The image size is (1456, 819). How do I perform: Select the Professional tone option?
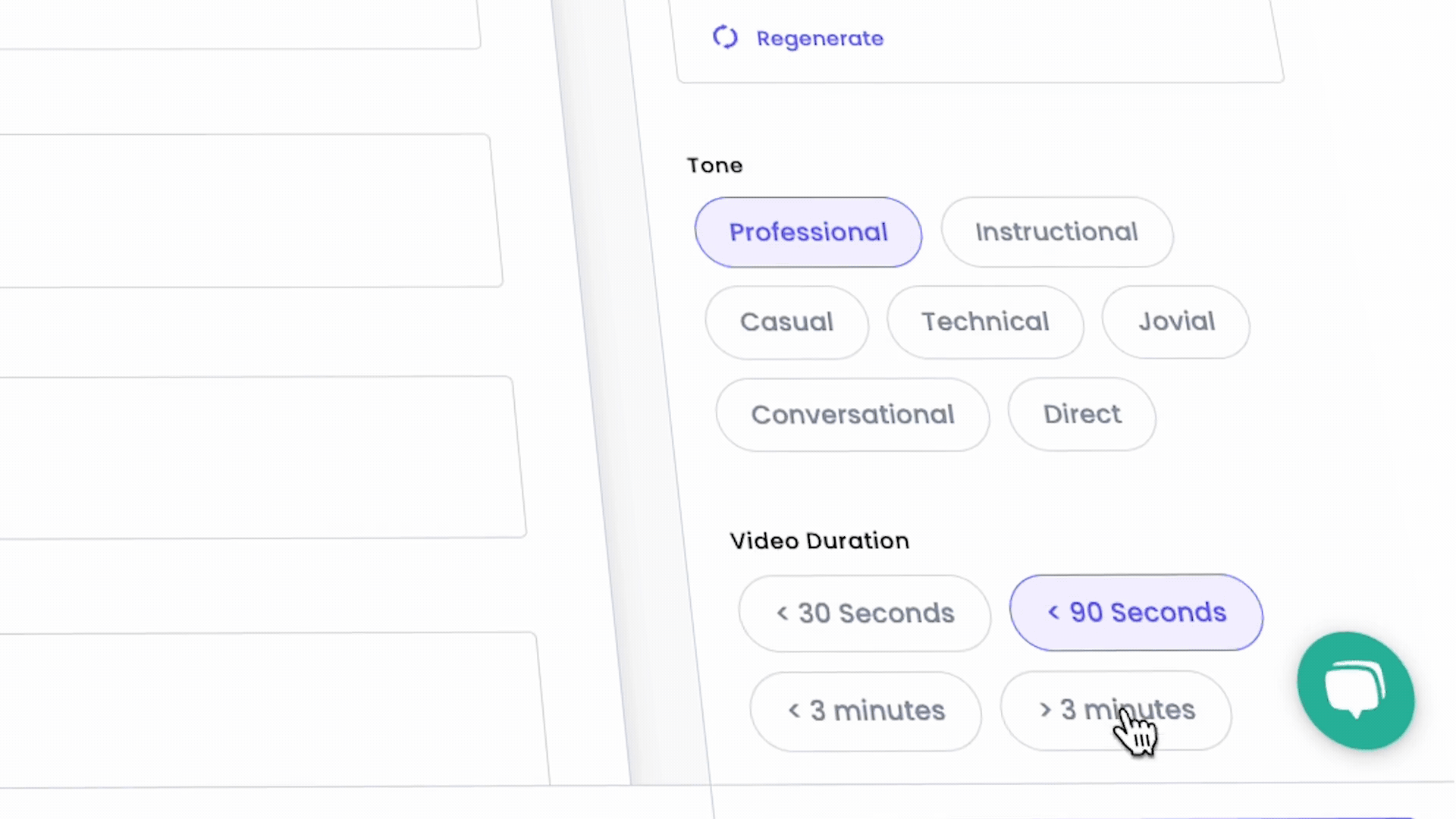(x=808, y=232)
